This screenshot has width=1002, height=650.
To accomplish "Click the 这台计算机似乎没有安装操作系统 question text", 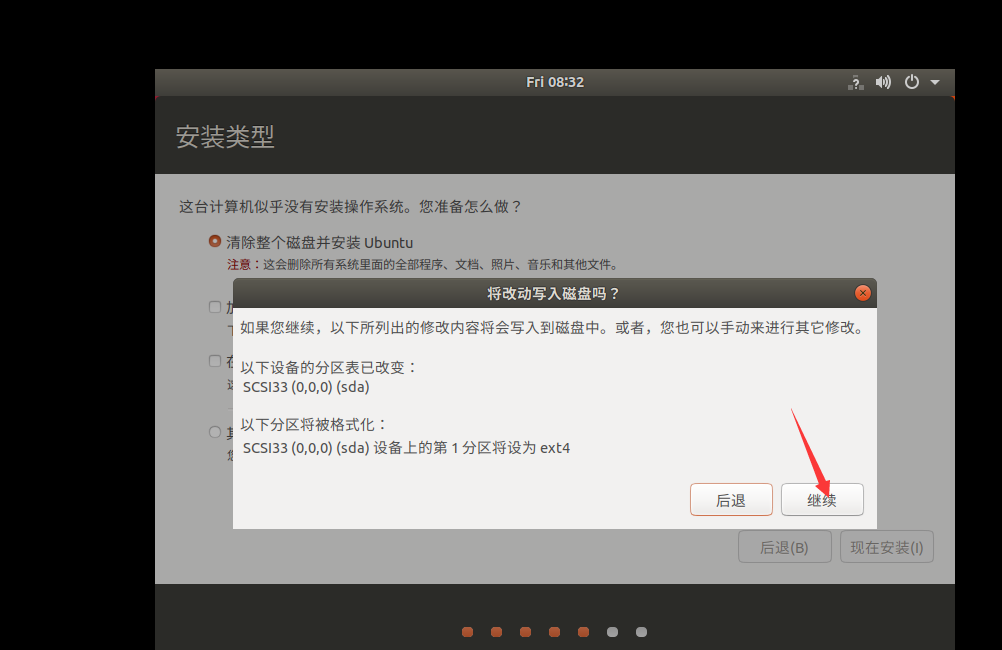I will point(350,206).
